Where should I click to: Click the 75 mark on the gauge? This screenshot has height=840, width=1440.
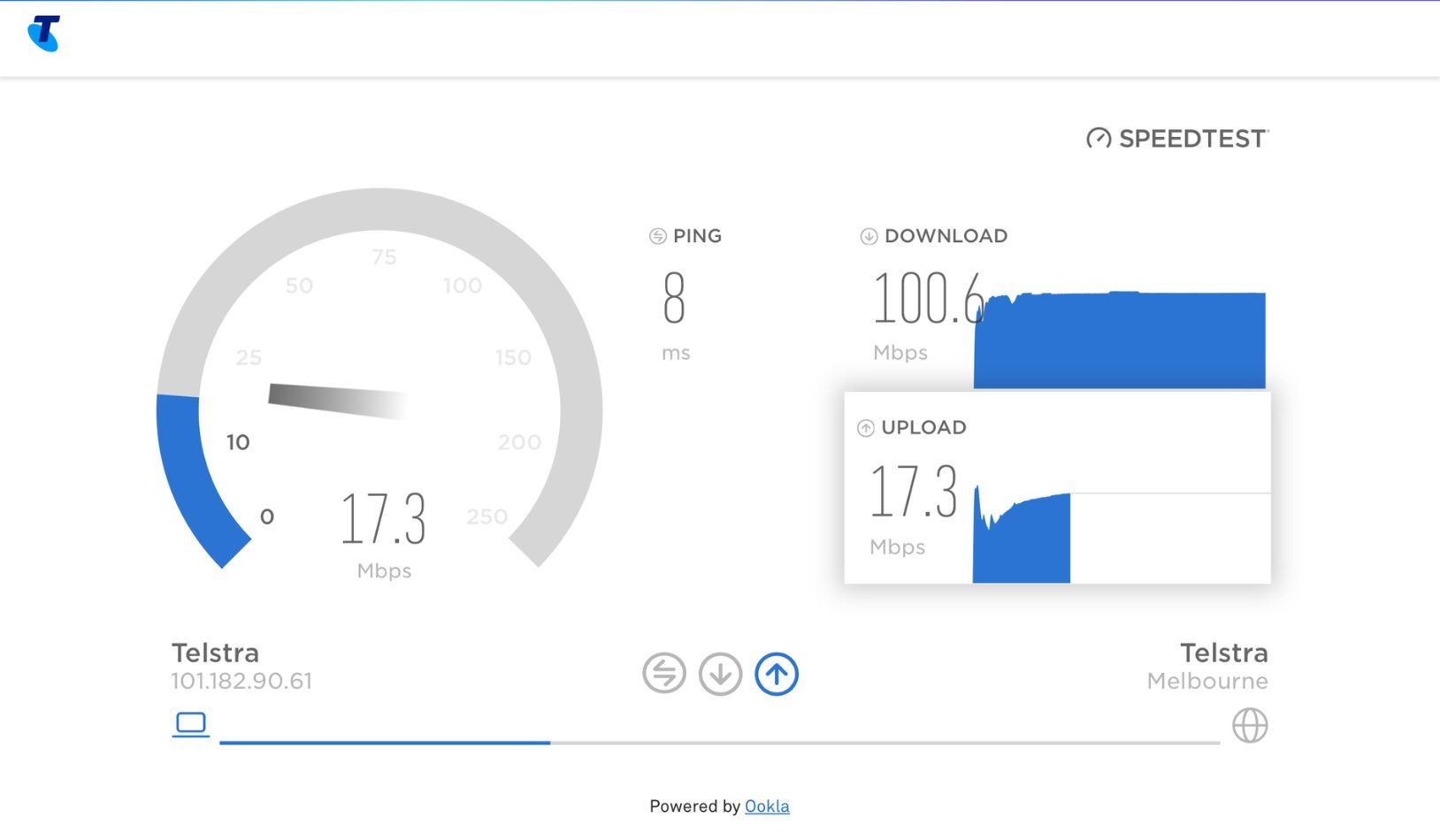(384, 257)
